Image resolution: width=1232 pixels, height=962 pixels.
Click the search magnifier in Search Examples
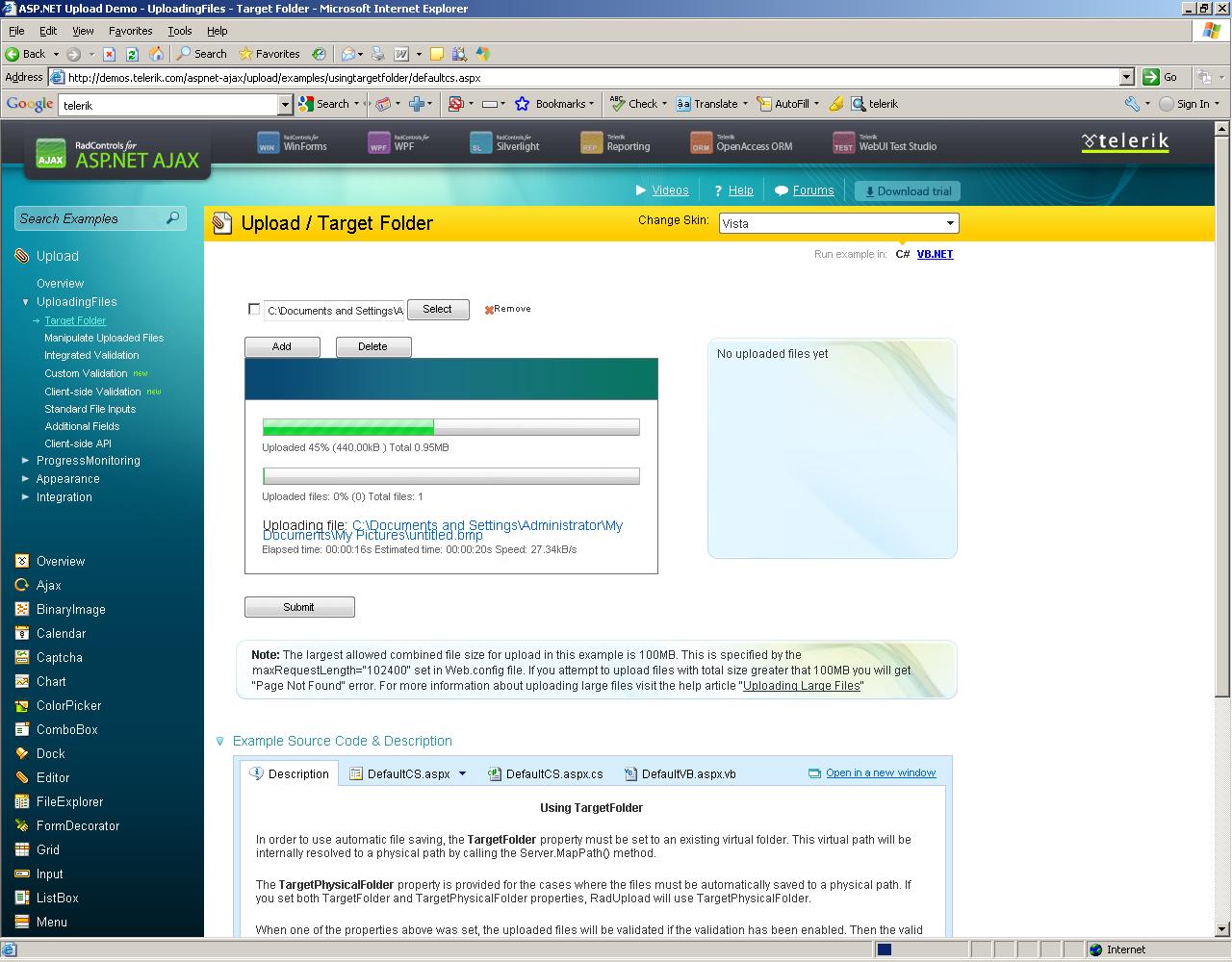(172, 218)
